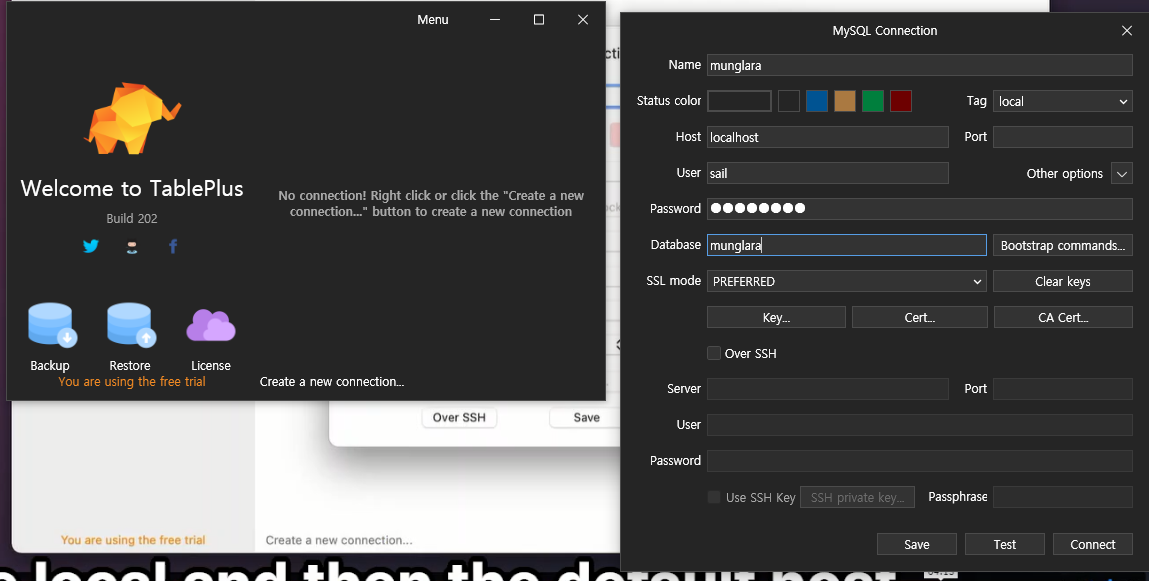Viewport: 1149px width, 581px height.
Task: Enable the Over SSH checkbox
Action: pos(714,353)
